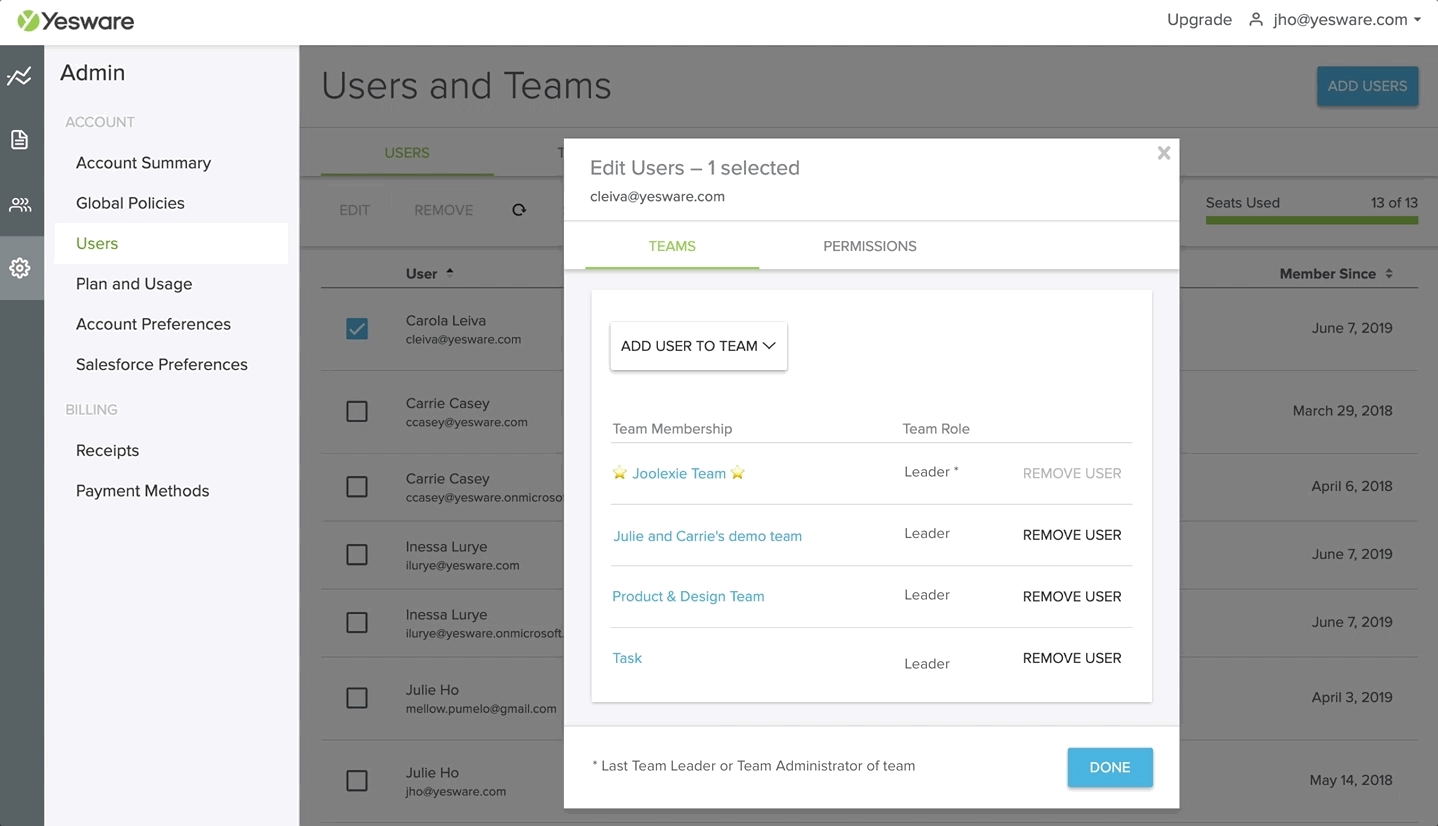
Task: Click the Seats Used progress bar
Action: point(1312,220)
